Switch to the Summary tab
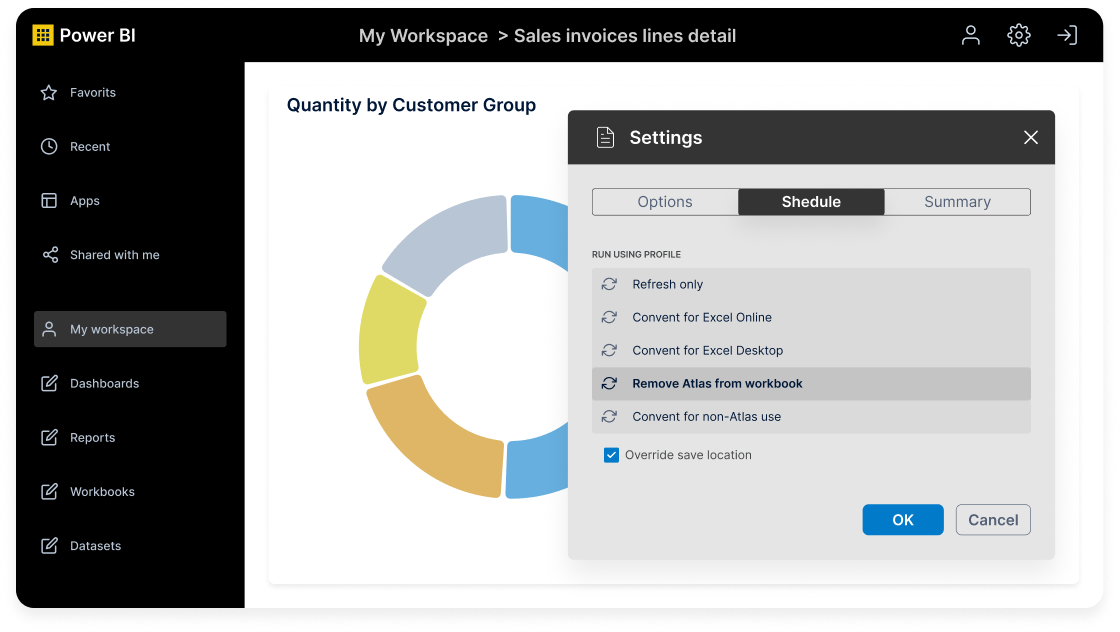This screenshot has width=1120, height=632. click(x=957, y=202)
